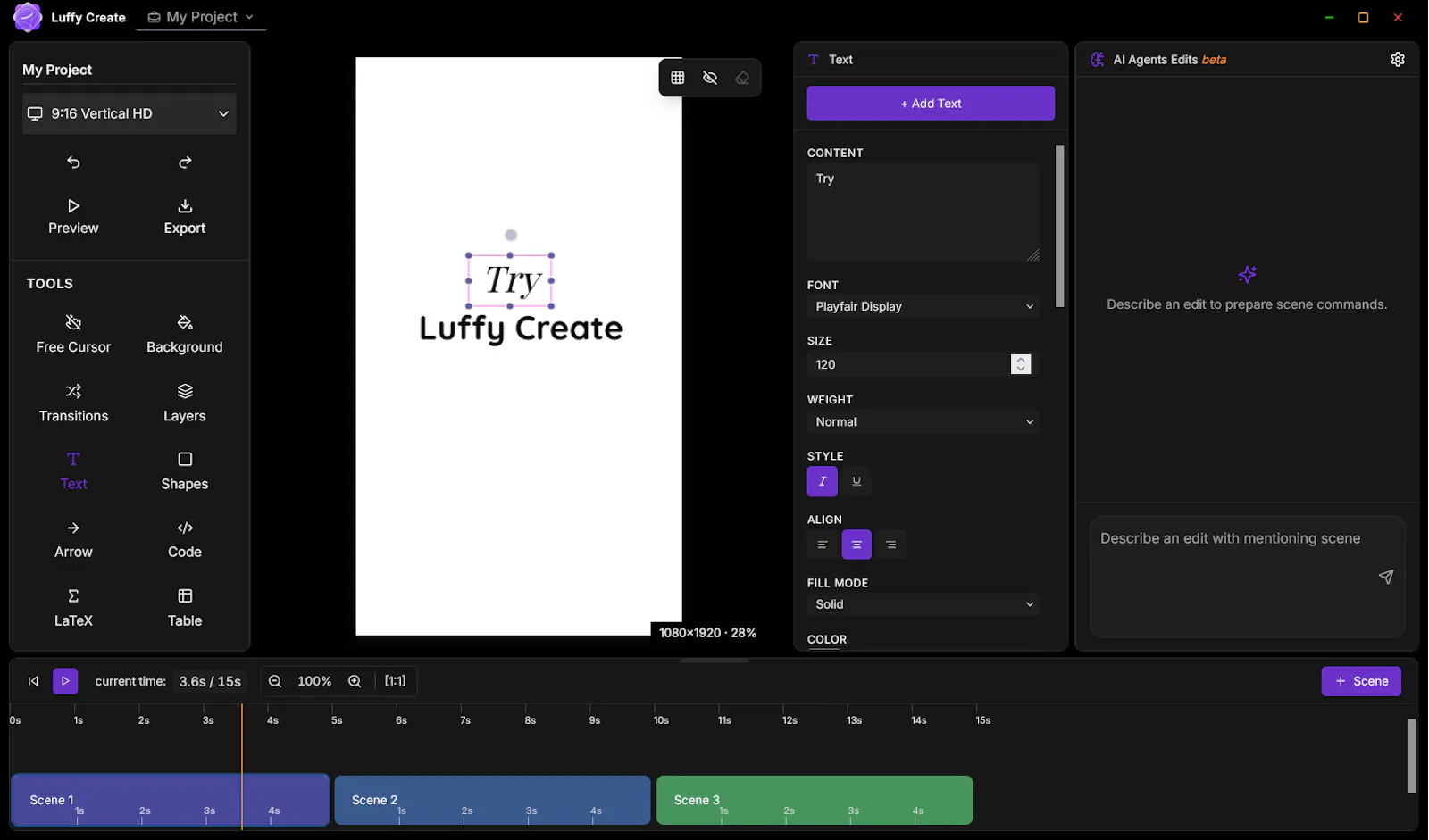
Task: Start the project Preview
Action: tap(73, 217)
